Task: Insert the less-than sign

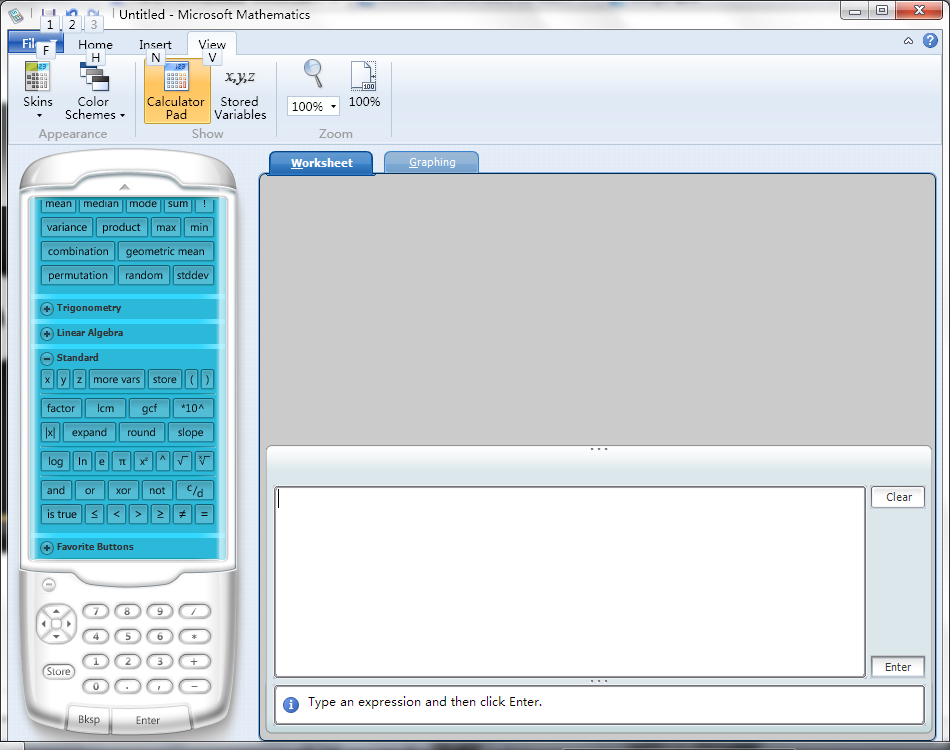Action: tap(116, 514)
